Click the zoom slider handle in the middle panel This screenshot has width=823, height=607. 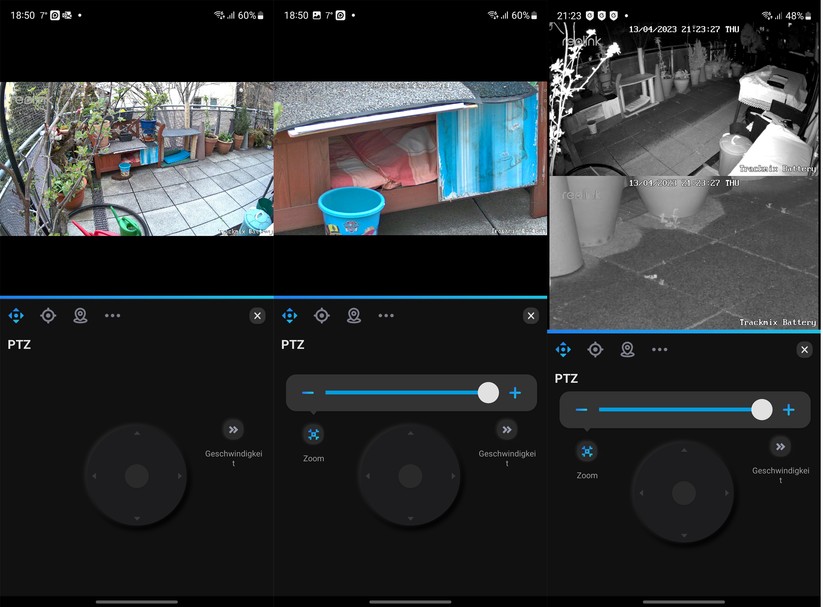(488, 392)
